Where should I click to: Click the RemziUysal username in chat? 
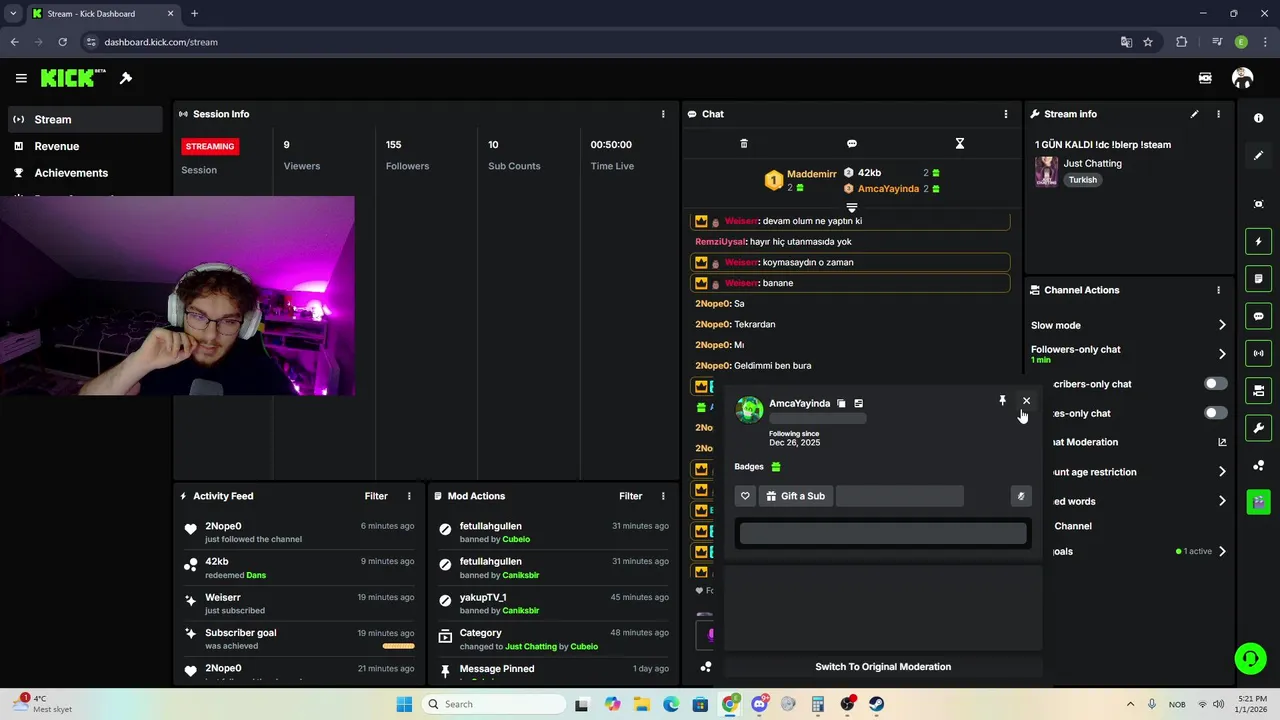pyautogui.click(x=719, y=242)
